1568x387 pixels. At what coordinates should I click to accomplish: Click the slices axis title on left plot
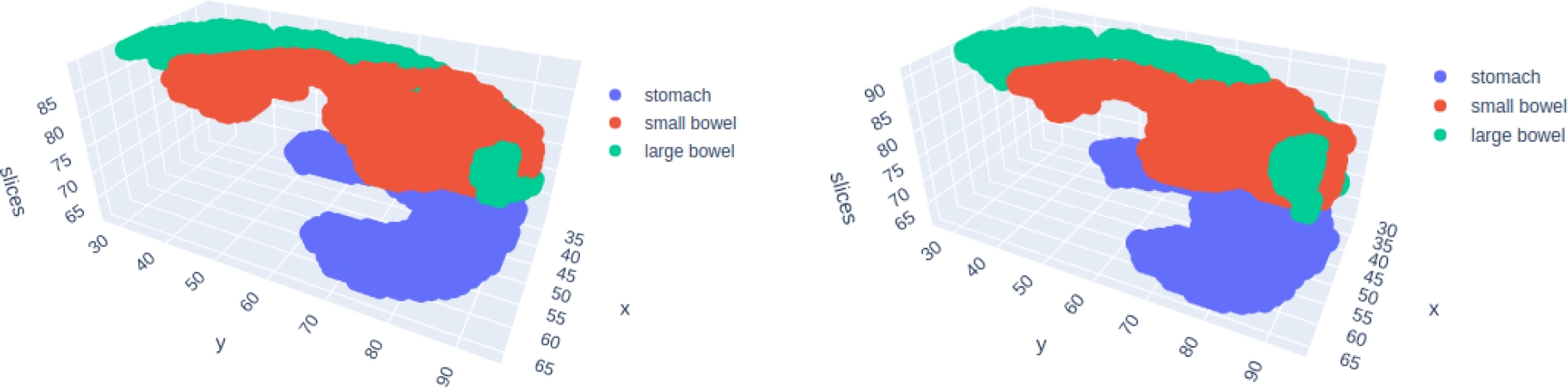[x=12, y=191]
